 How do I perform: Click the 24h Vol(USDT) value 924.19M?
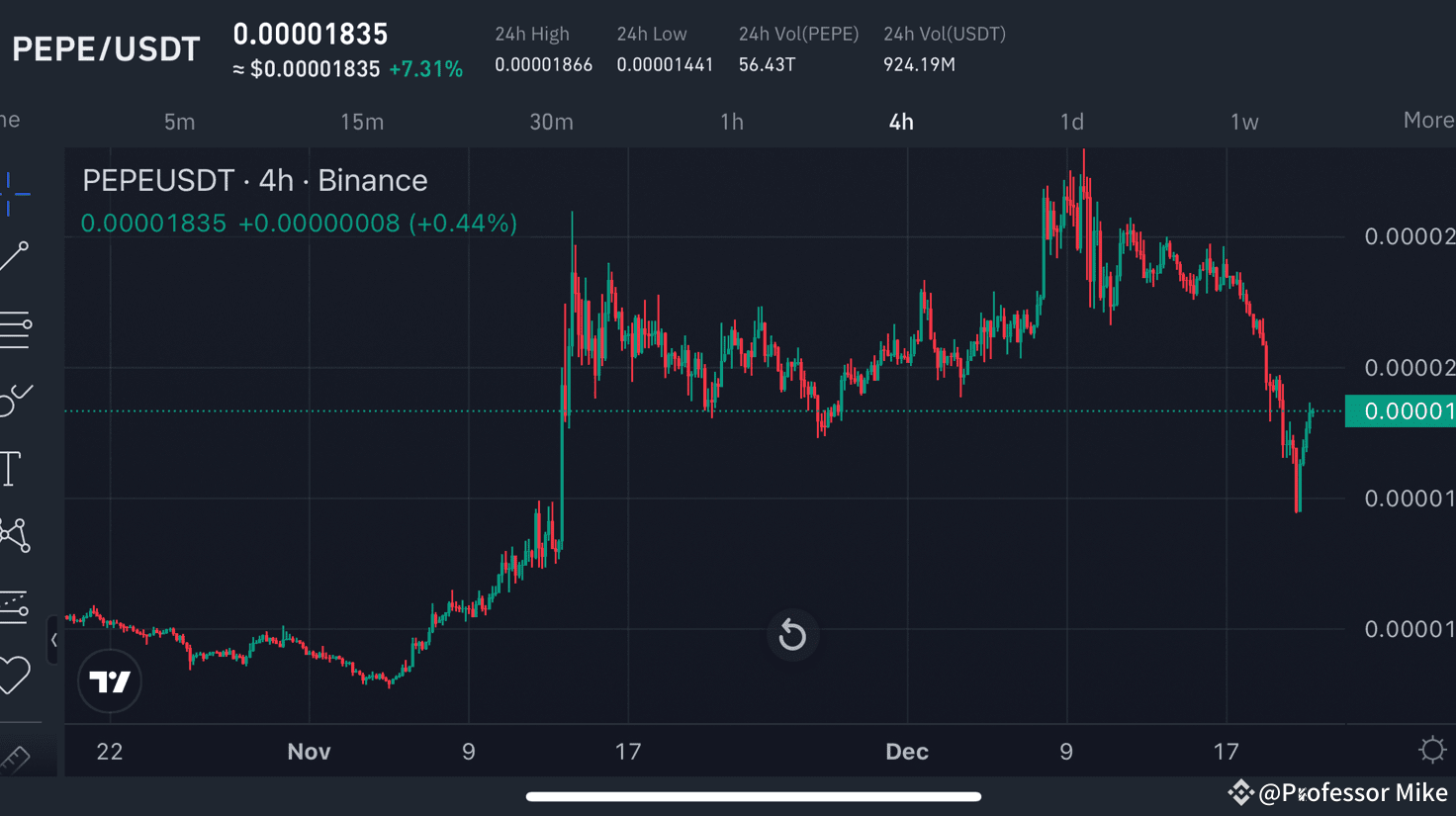pos(919,65)
